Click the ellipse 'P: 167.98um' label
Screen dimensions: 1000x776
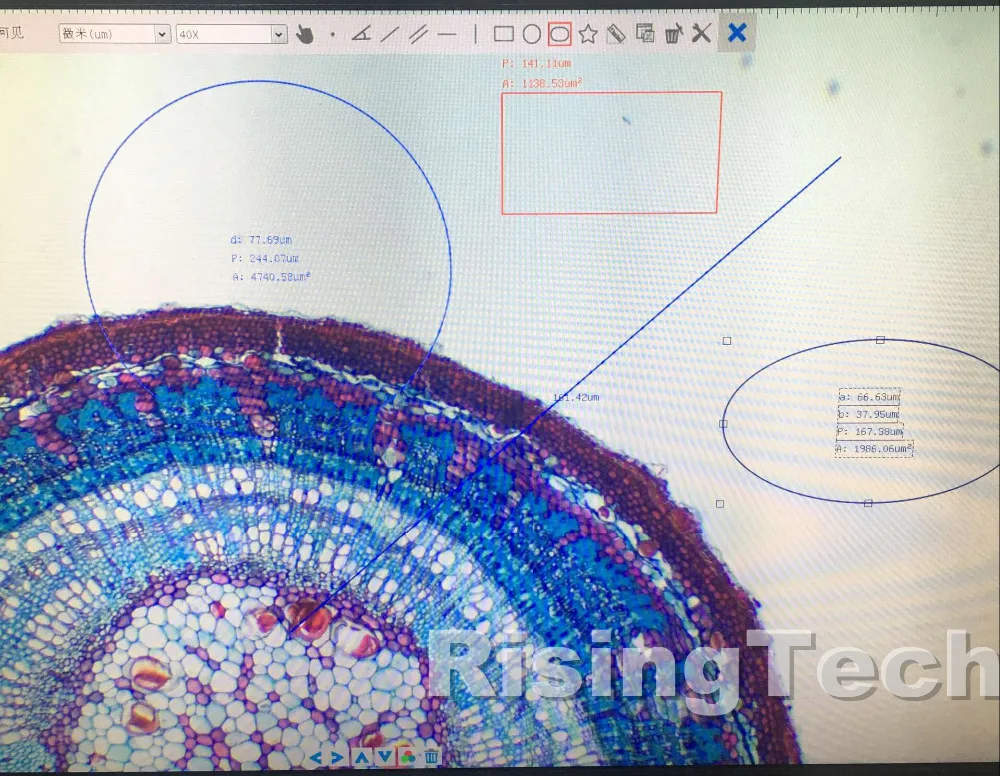point(870,432)
